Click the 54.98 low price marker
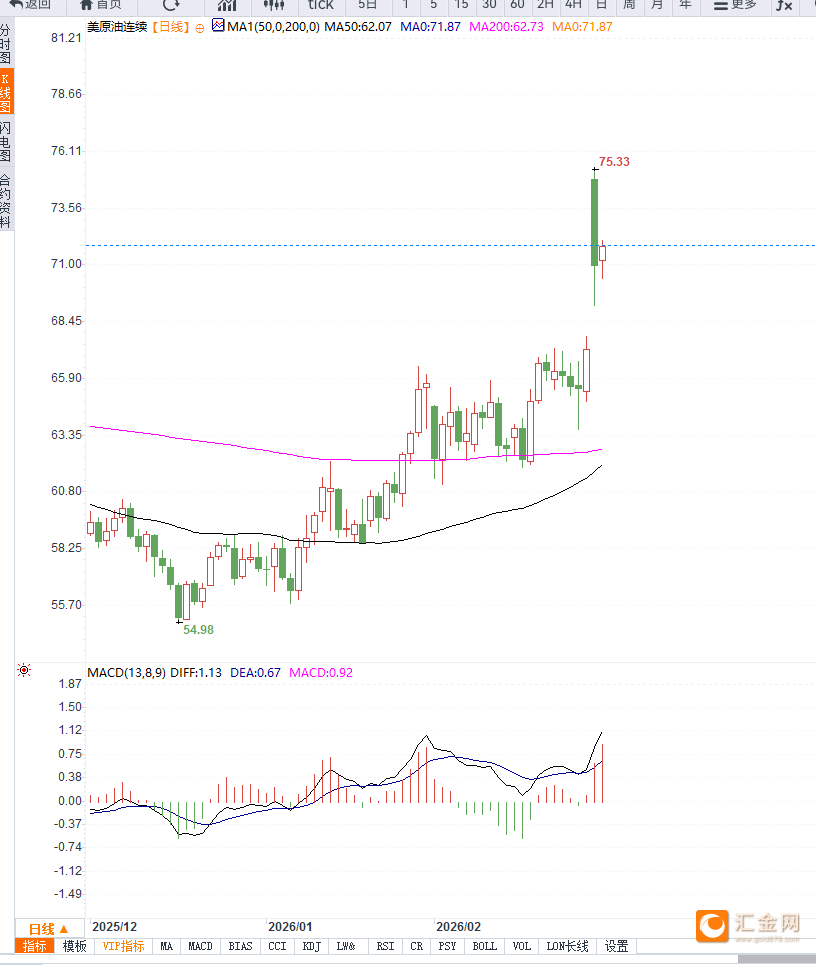This screenshot has height=965, width=816. click(198, 630)
